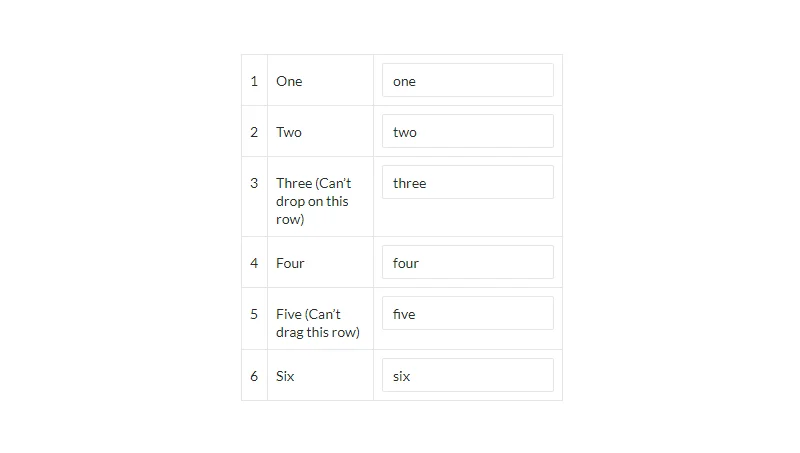Screen dimensions: 800x453
Task: Click the 'Three (Can't drop on this row)' text
Action: pos(313,201)
